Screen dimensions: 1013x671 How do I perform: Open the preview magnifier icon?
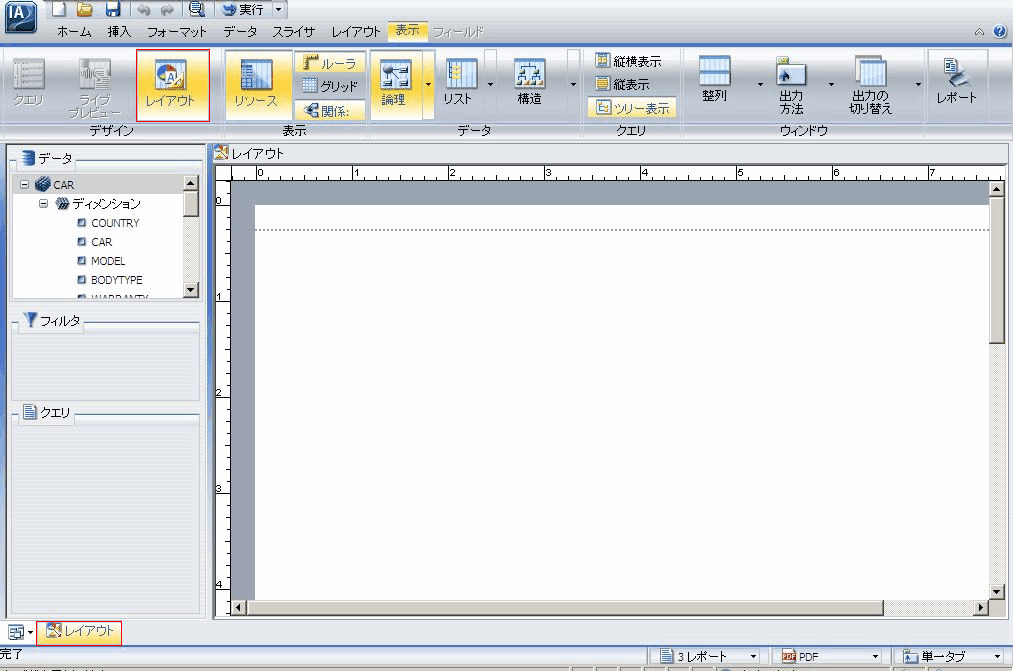tap(196, 9)
